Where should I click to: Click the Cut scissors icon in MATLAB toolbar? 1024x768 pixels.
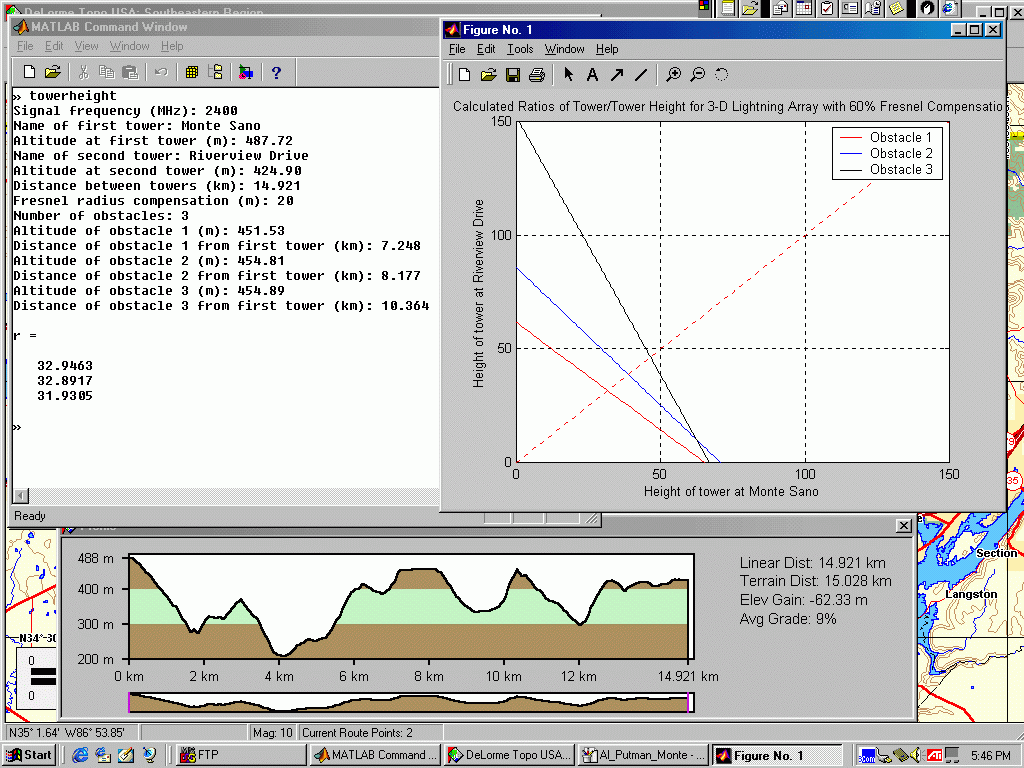point(84,72)
